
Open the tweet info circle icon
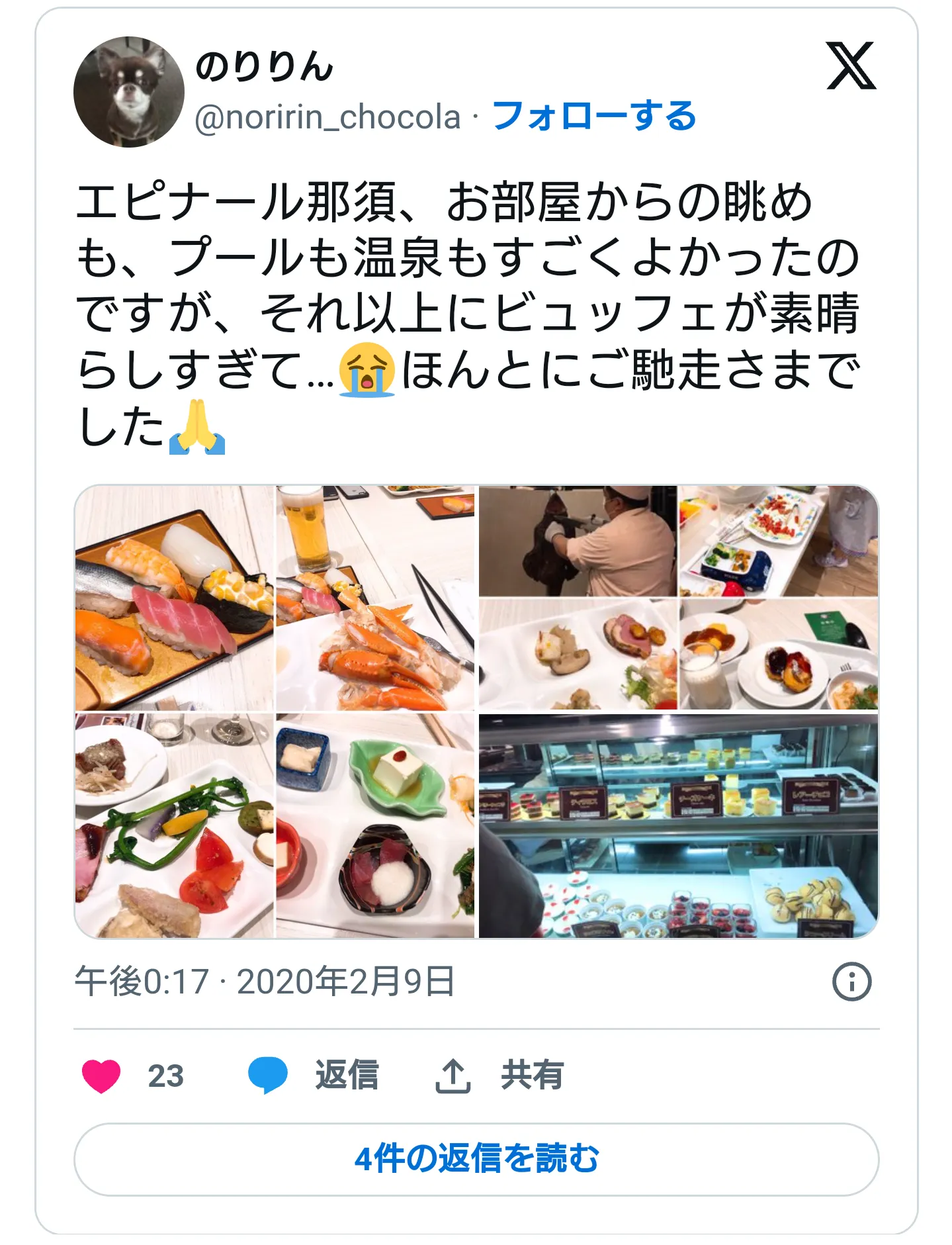click(x=851, y=982)
